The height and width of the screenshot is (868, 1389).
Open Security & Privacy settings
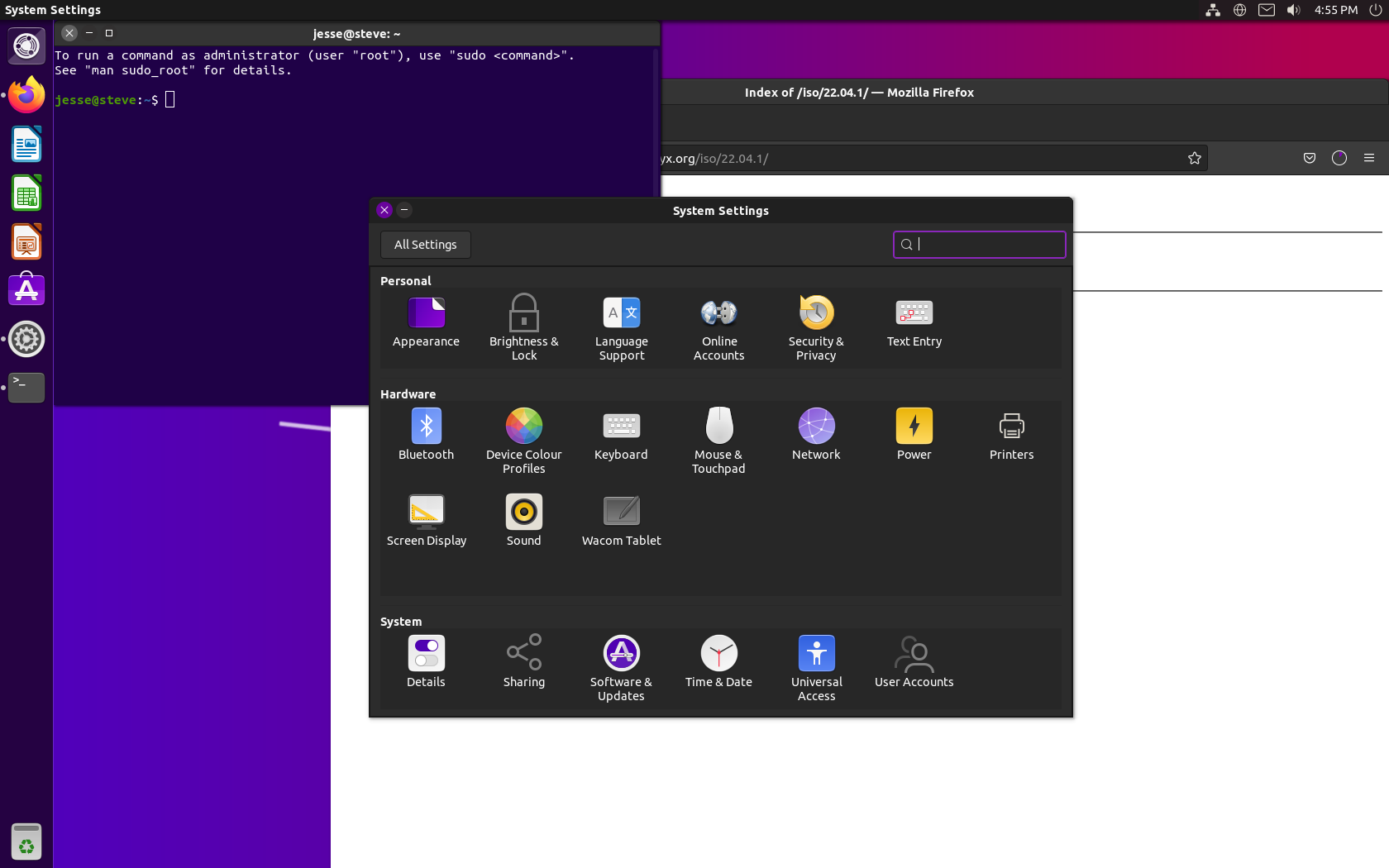[x=816, y=328]
